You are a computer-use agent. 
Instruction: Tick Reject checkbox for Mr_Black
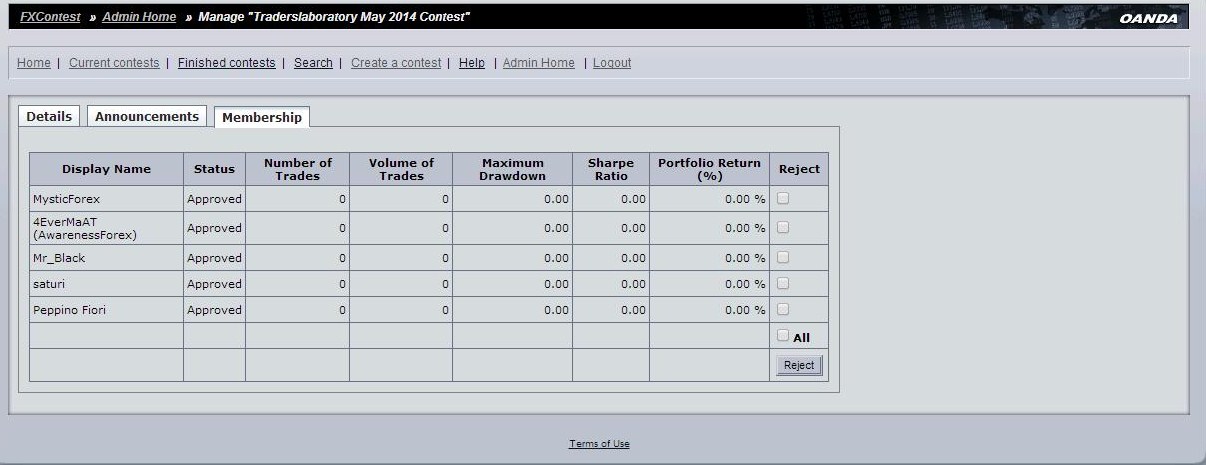(x=783, y=257)
